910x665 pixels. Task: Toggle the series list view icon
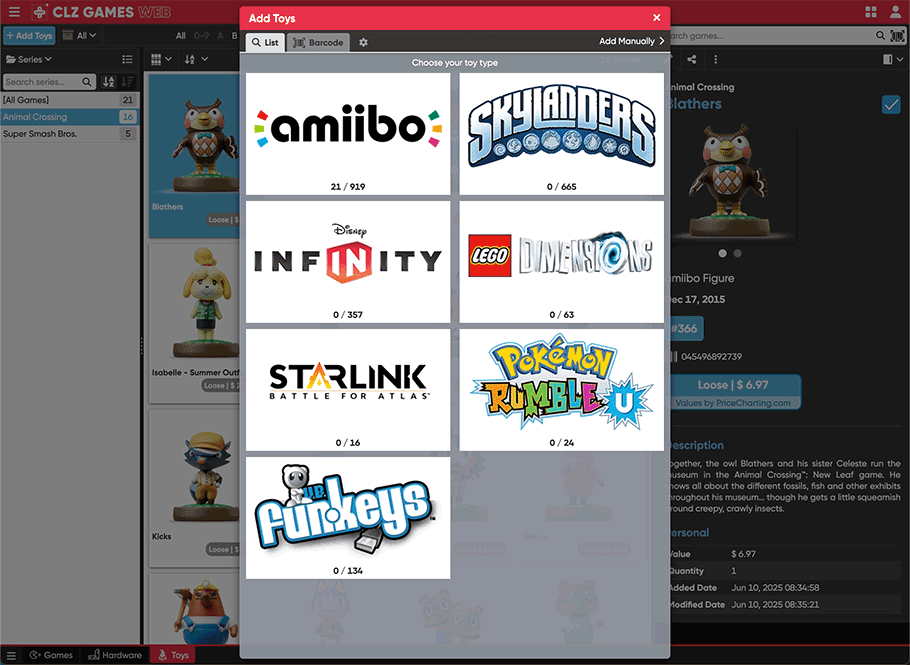127,59
